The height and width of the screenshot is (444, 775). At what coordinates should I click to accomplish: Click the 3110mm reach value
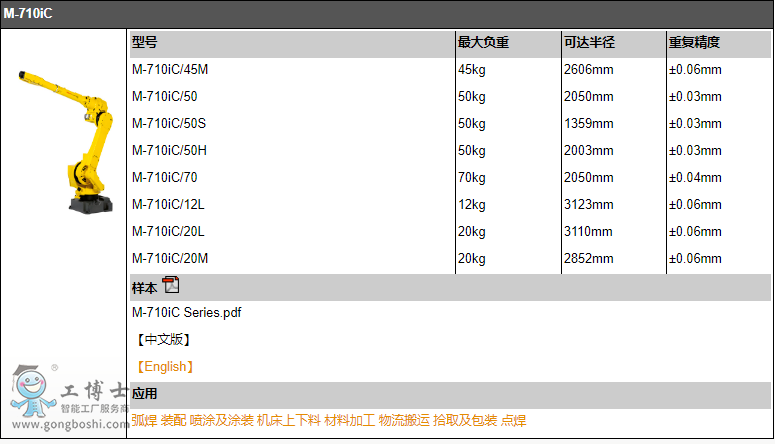(588, 231)
